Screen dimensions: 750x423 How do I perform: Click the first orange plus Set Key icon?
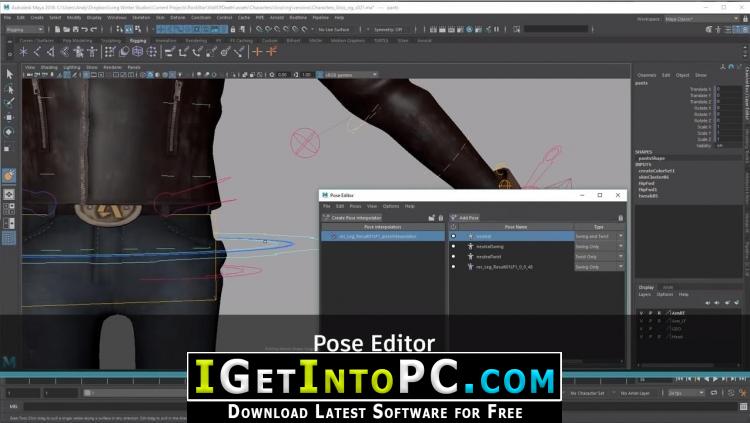(257, 52)
